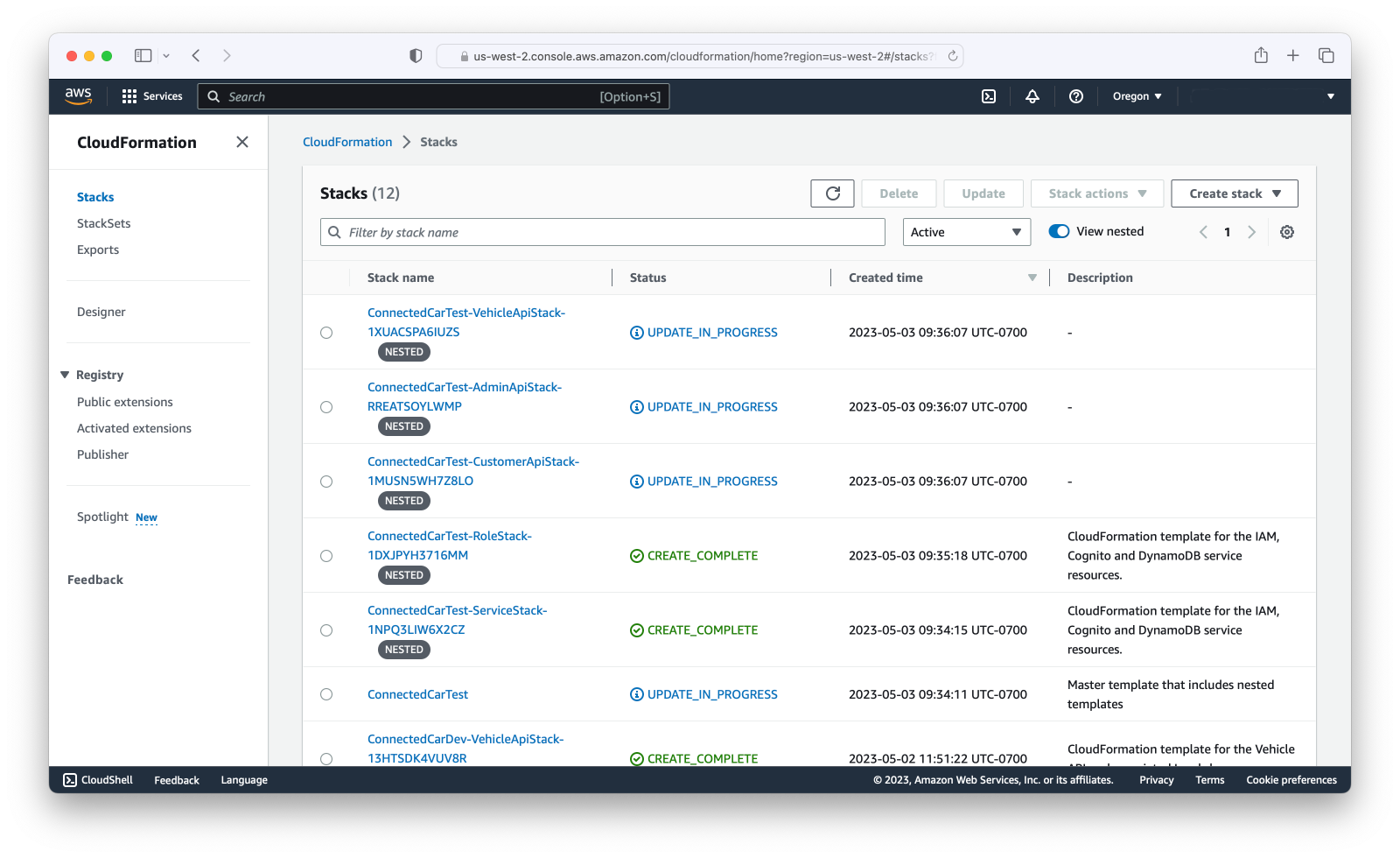Select ConnectedCarTest-CustomerApiStack radio button
The image size is (1400, 858).
[326, 482]
